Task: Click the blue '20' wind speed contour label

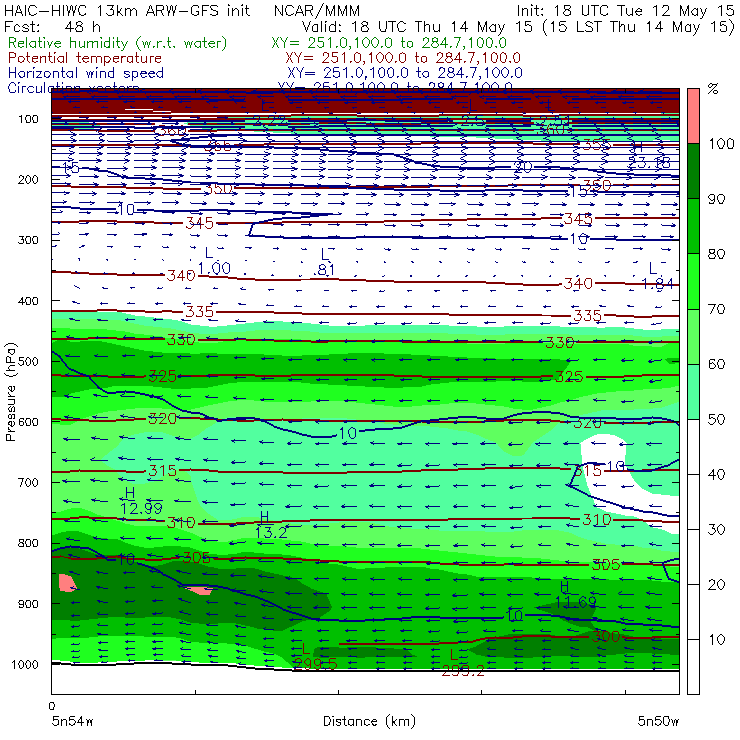Action: point(523,167)
